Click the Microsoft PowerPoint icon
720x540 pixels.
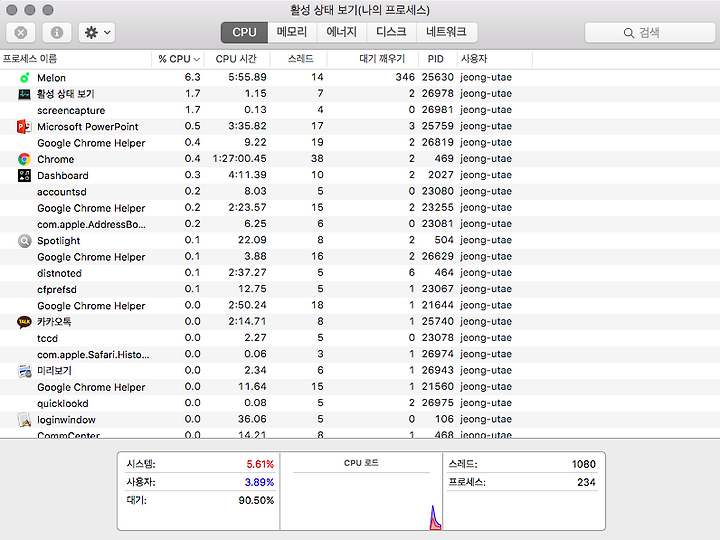coord(24,126)
